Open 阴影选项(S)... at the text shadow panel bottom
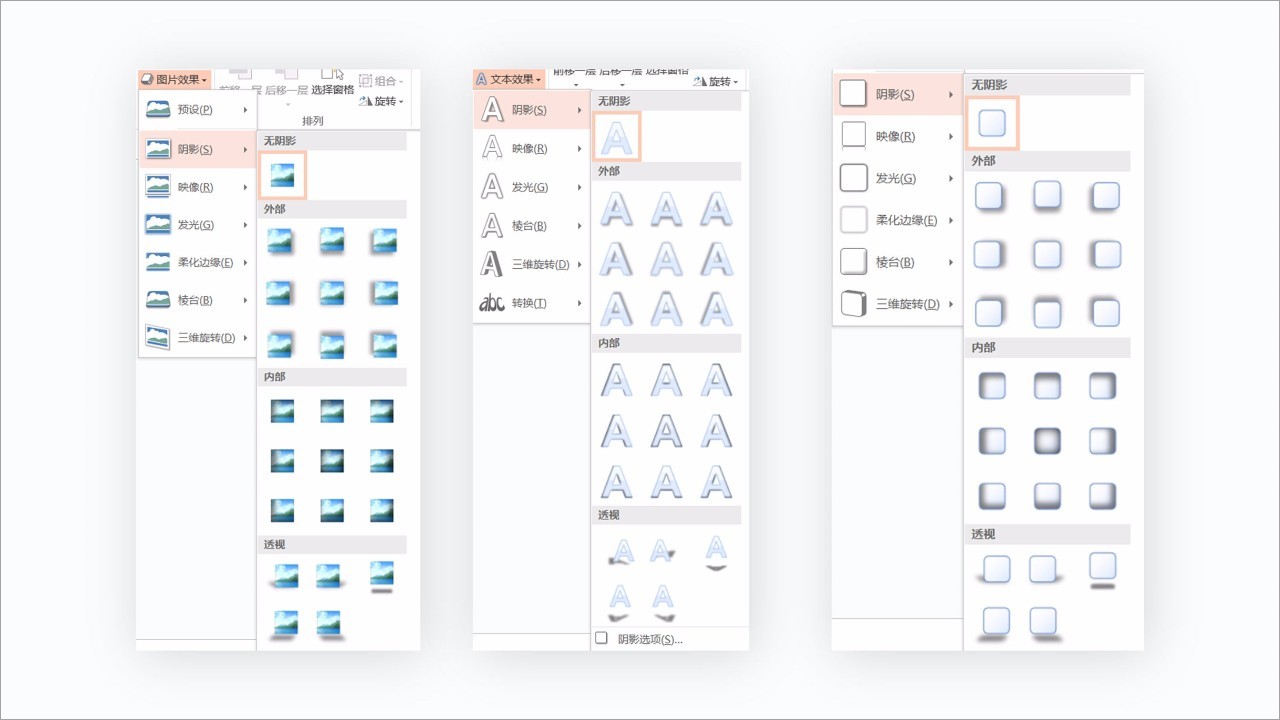Viewport: 1280px width, 720px height. tap(649, 639)
